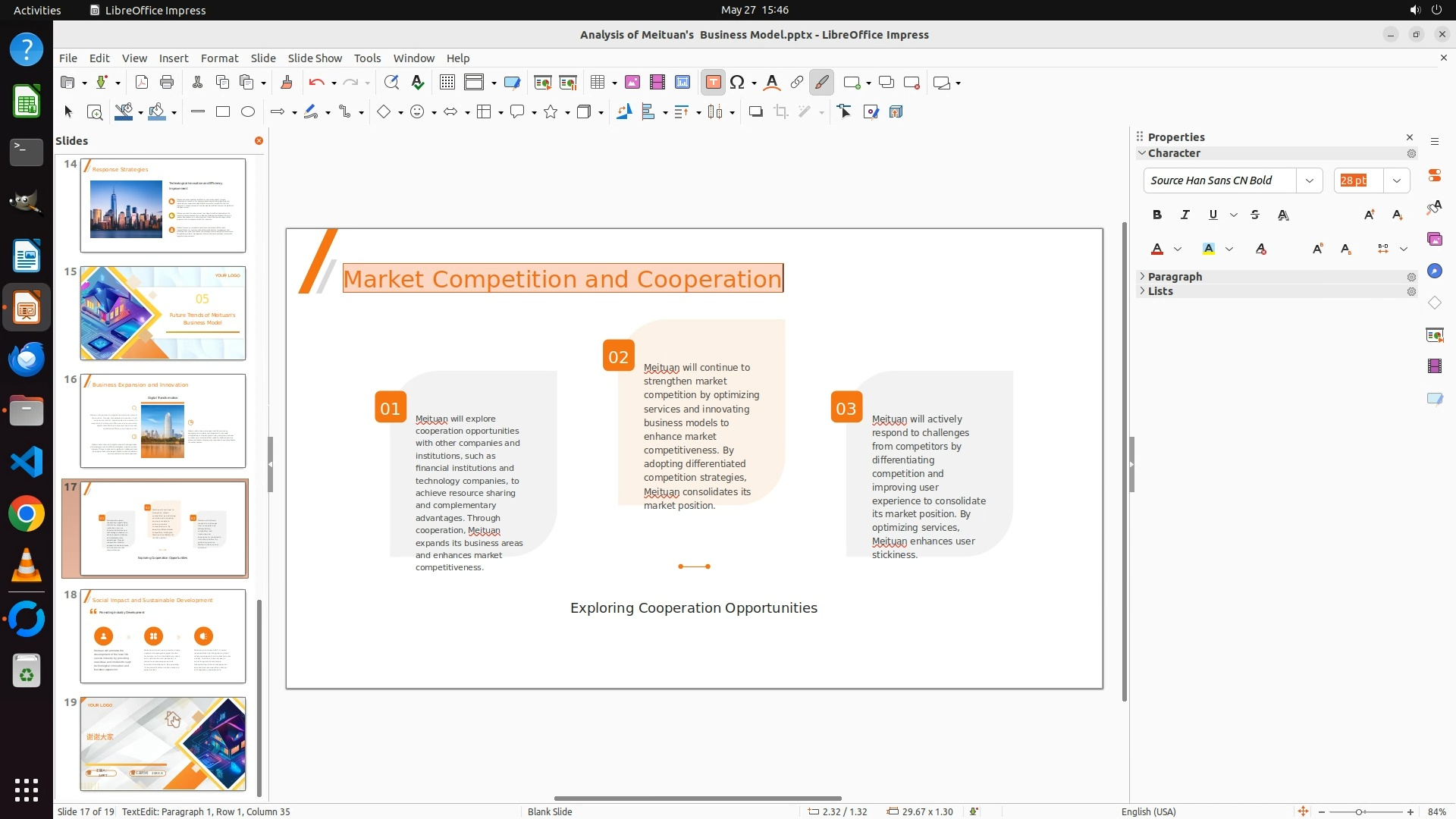Viewport: 1456px width, 819px height.
Task: Open the font name dropdown
Action: click(x=1309, y=180)
